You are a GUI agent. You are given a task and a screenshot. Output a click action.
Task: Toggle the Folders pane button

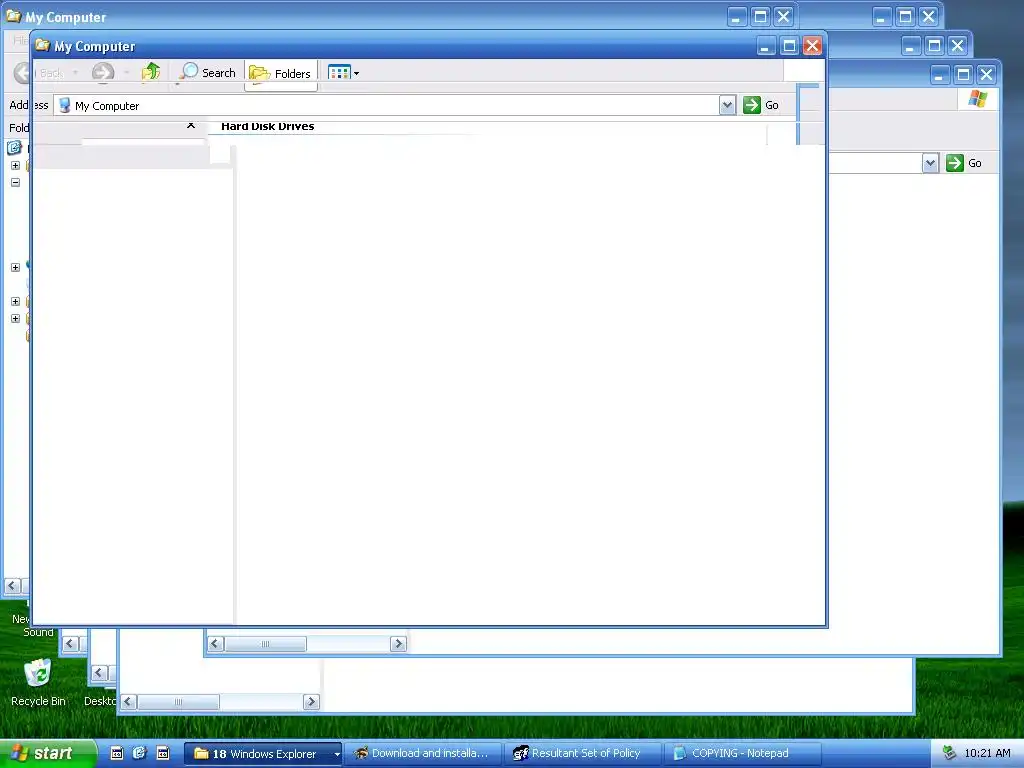[280, 73]
